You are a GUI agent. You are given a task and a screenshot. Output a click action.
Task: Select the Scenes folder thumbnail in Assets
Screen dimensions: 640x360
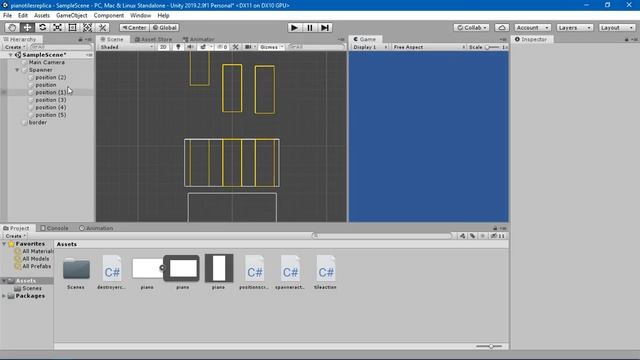(x=76, y=272)
